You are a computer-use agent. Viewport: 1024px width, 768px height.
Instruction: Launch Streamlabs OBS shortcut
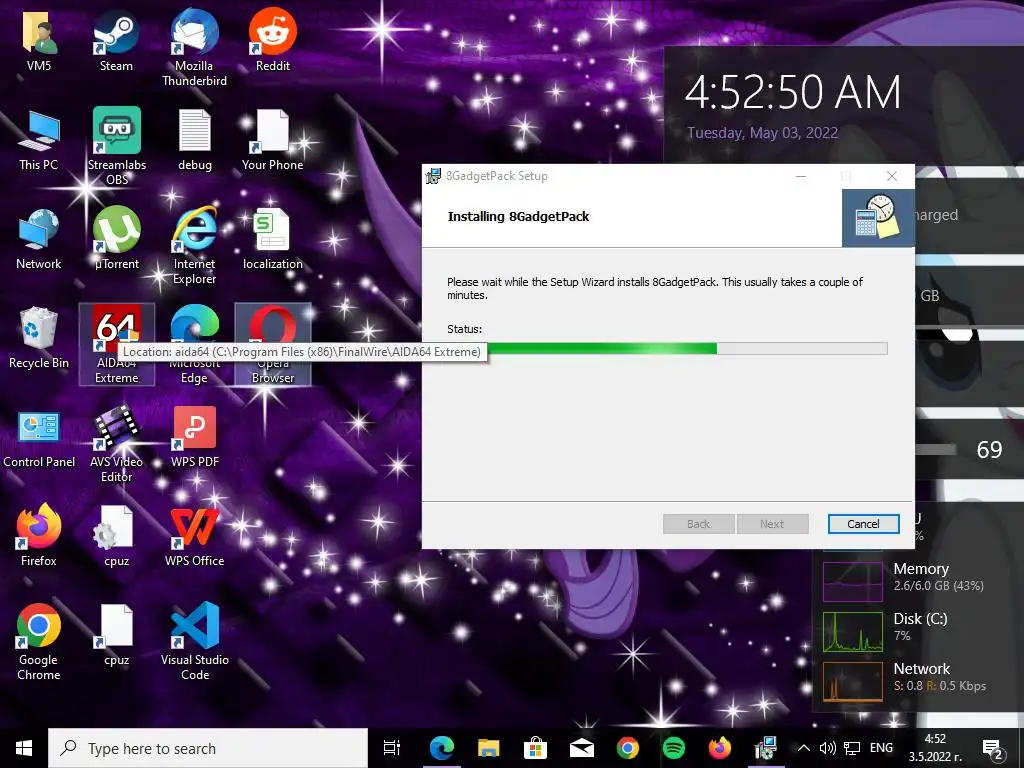(x=117, y=146)
